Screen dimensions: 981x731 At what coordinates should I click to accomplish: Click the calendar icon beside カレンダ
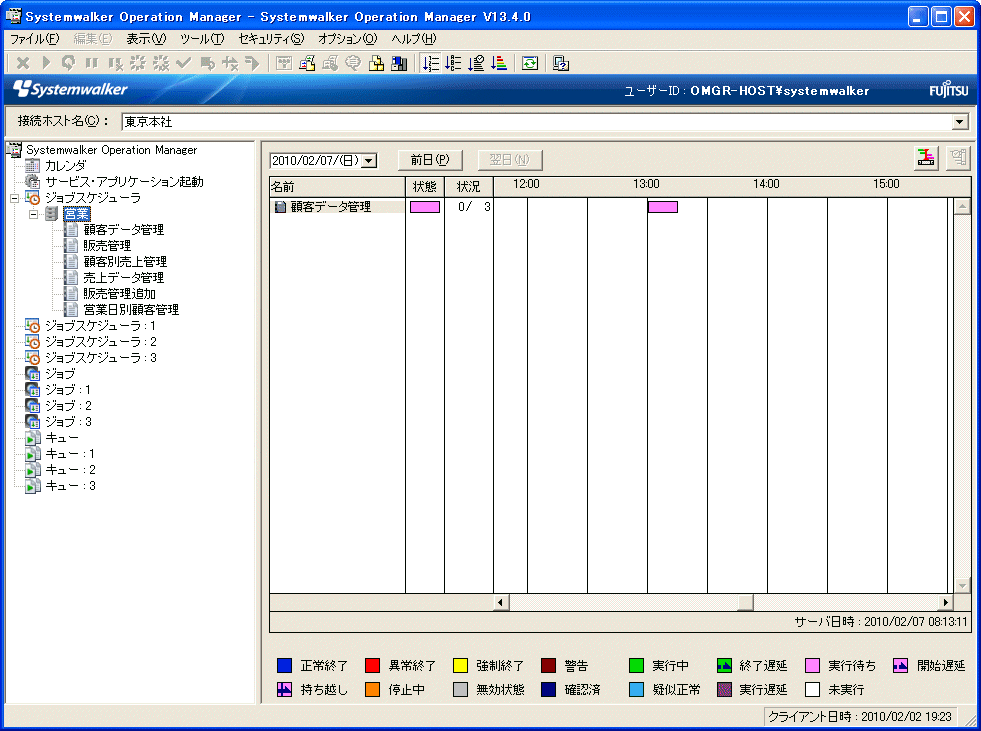(x=33, y=166)
